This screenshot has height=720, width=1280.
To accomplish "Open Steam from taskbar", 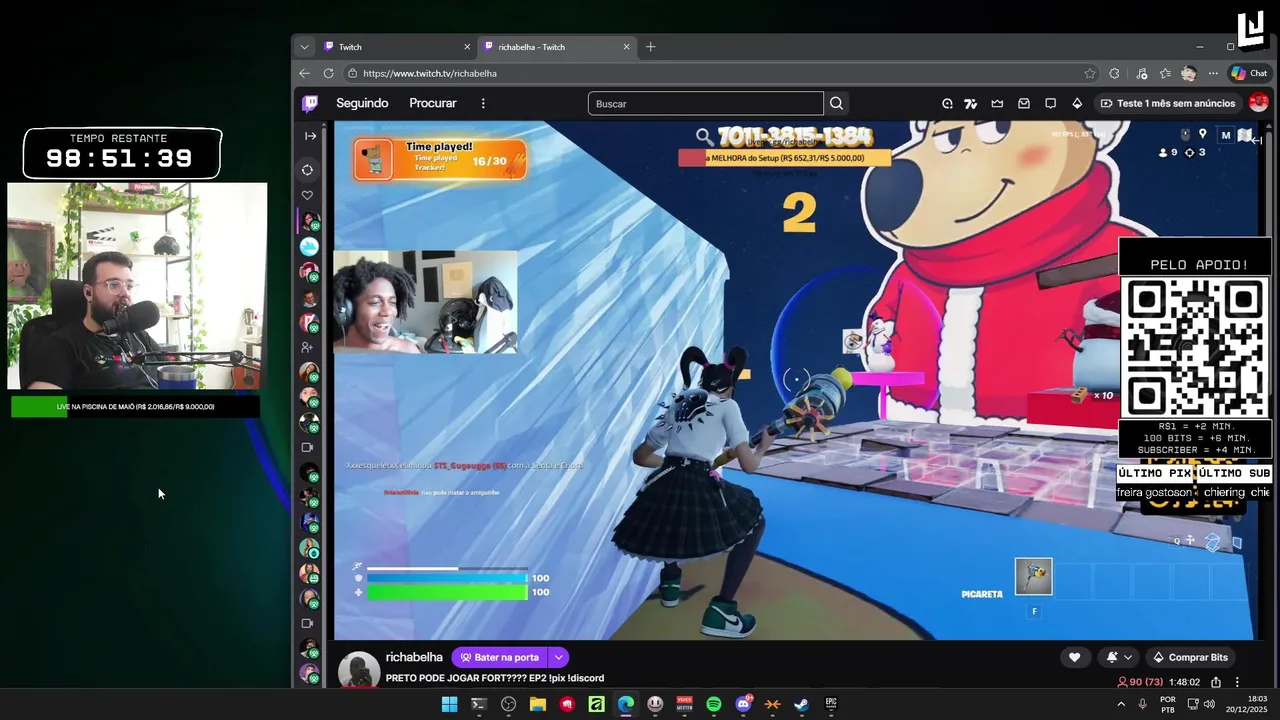I will coord(802,704).
